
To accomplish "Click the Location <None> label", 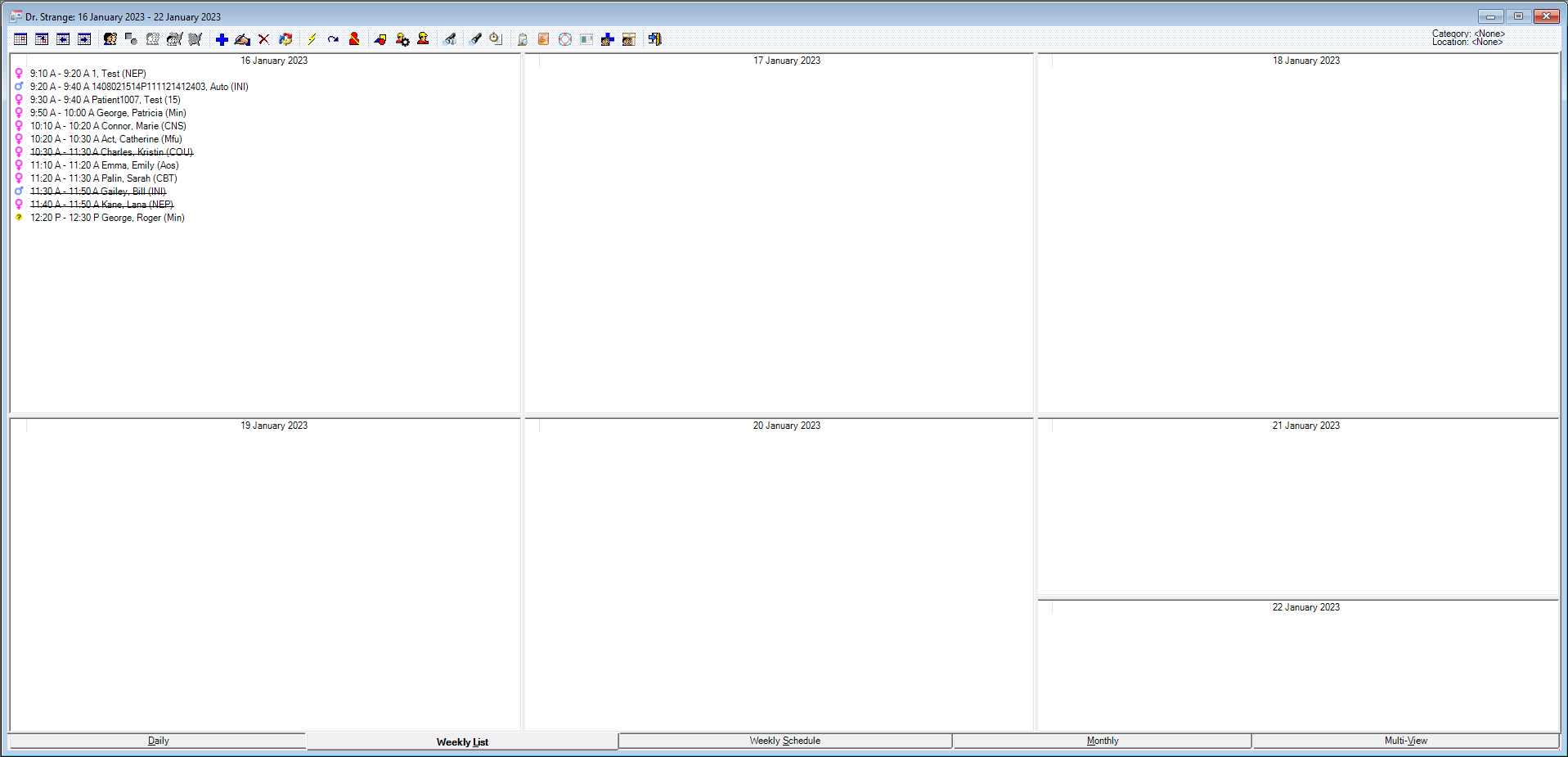I will [x=1467, y=42].
